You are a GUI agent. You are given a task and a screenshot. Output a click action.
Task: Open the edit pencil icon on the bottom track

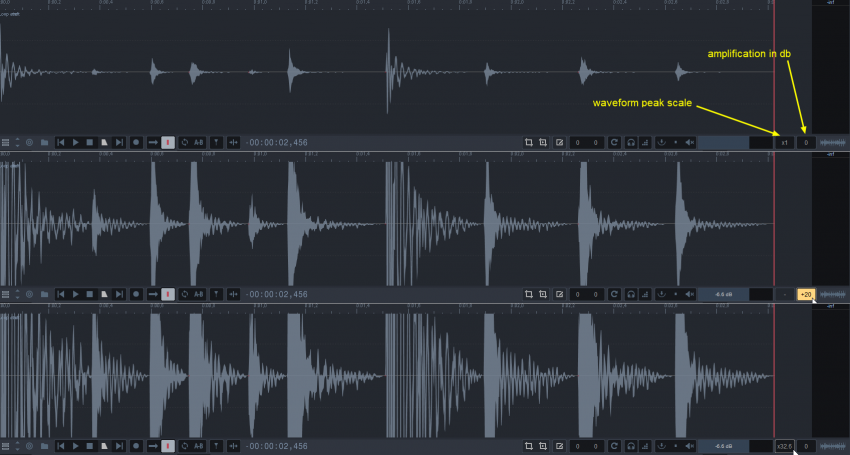[559, 446]
